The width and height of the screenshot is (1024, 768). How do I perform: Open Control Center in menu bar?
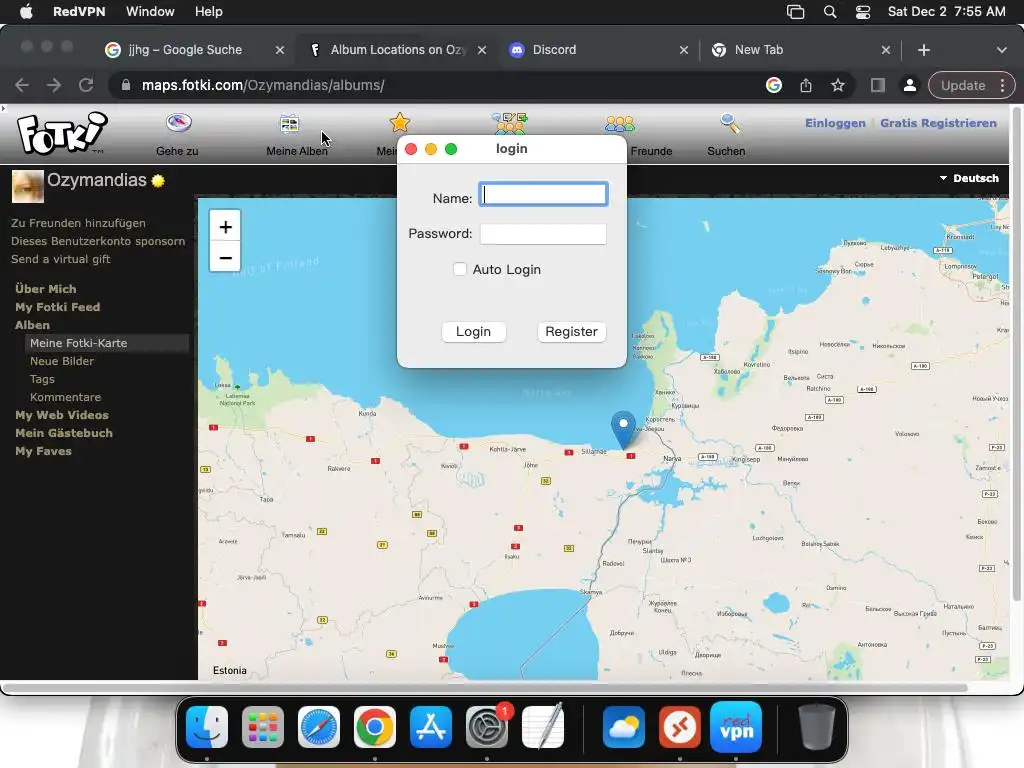[x=863, y=12]
